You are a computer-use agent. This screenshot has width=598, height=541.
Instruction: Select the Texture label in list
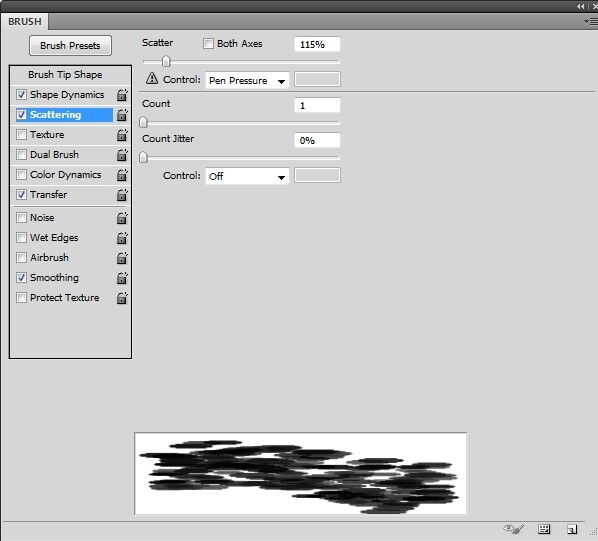[47, 135]
